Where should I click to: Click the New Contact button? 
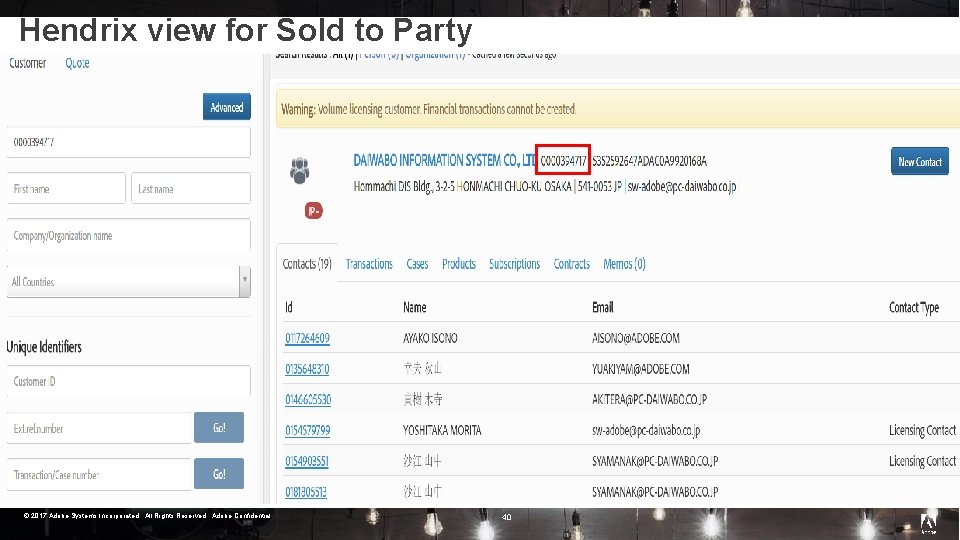pyautogui.click(x=920, y=161)
